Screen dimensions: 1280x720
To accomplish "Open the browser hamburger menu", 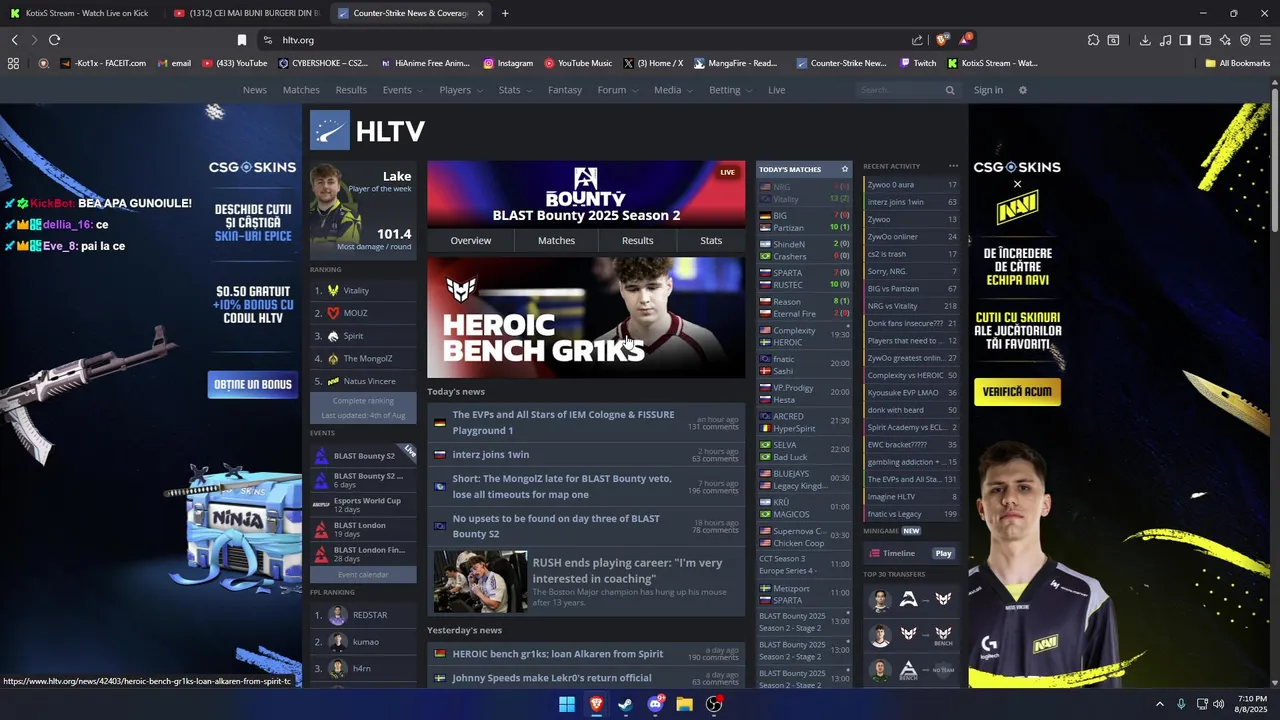I will point(1265,40).
